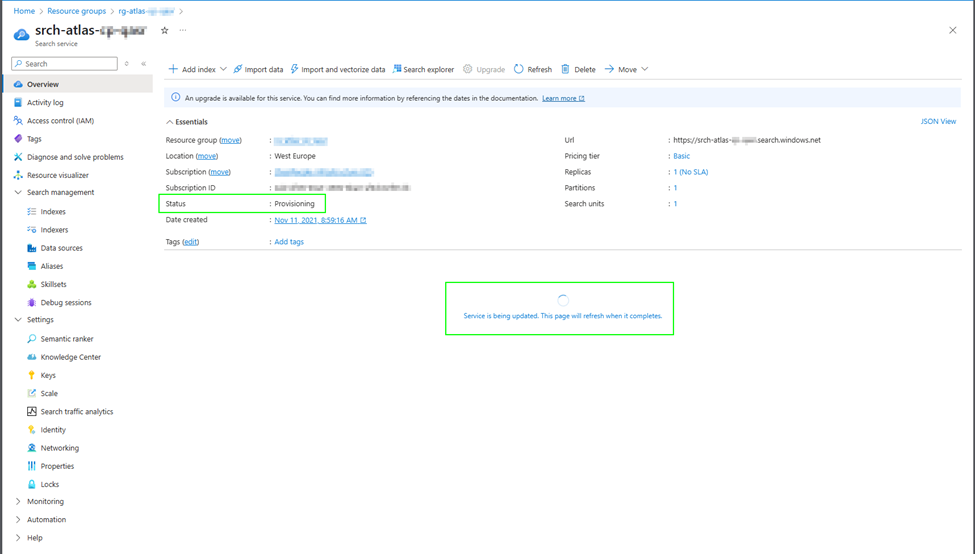The width and height of the screenshot is (975, 554).
Task: Click the Learn more link
Action: 563,98
